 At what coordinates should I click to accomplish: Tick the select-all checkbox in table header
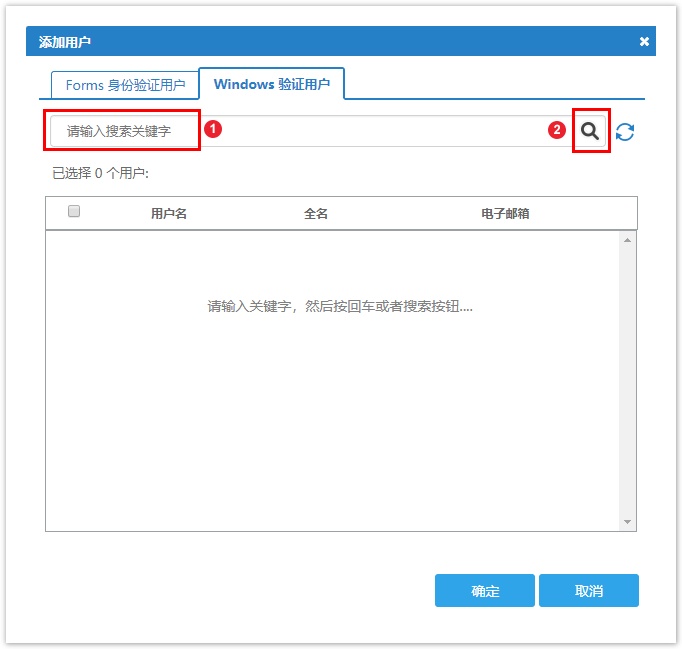[x=74, y=211]
